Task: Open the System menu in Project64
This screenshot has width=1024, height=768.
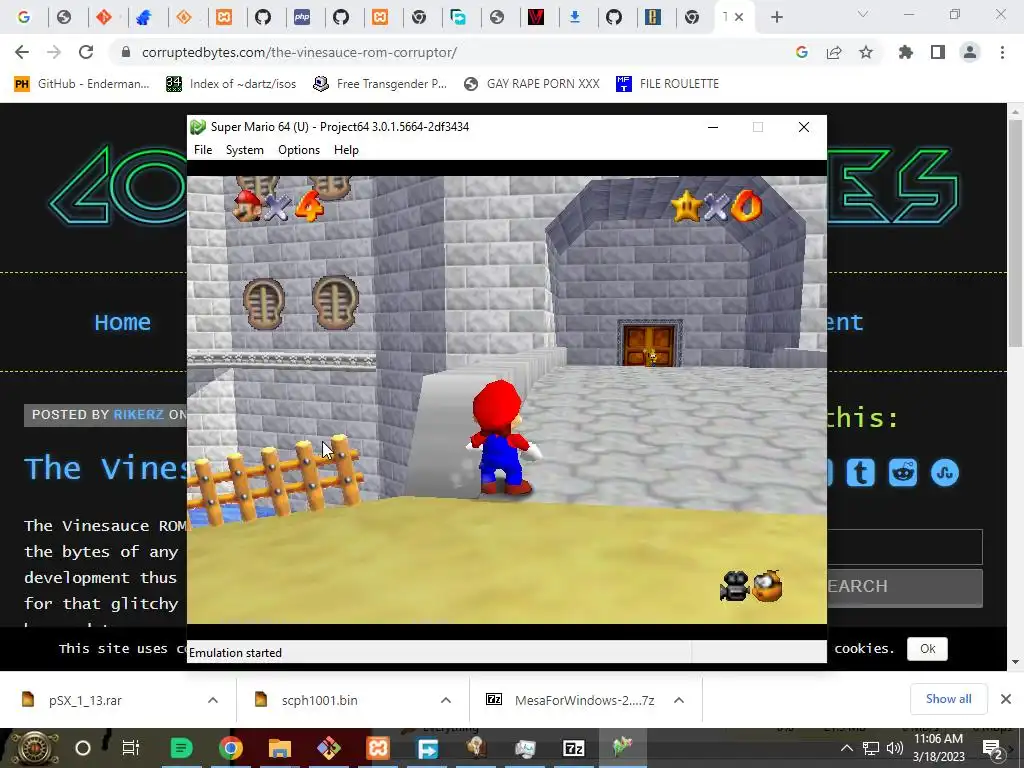Action: pyautogui.click(x=245, y=150)
